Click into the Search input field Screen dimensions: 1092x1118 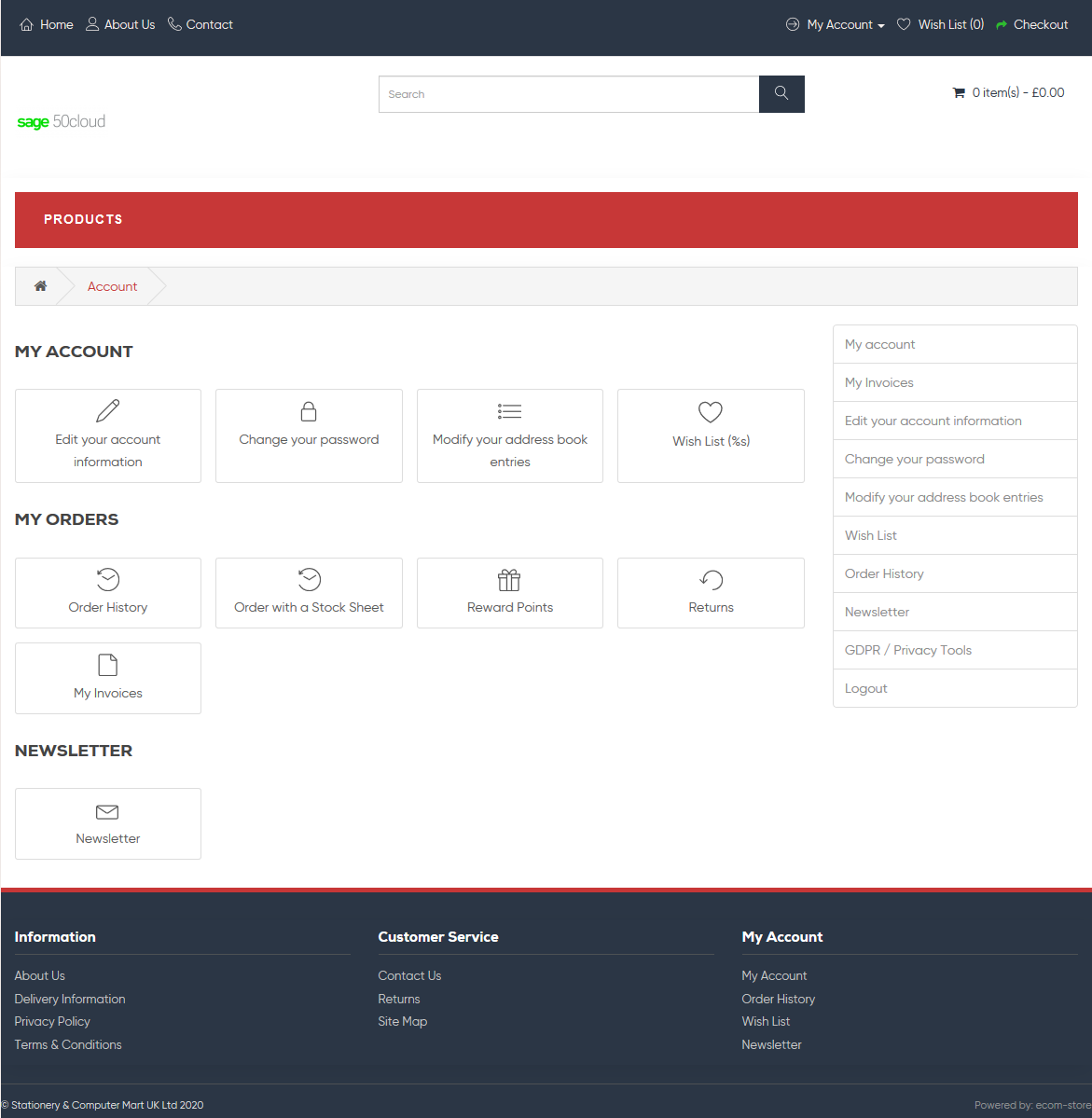[569, 94]
